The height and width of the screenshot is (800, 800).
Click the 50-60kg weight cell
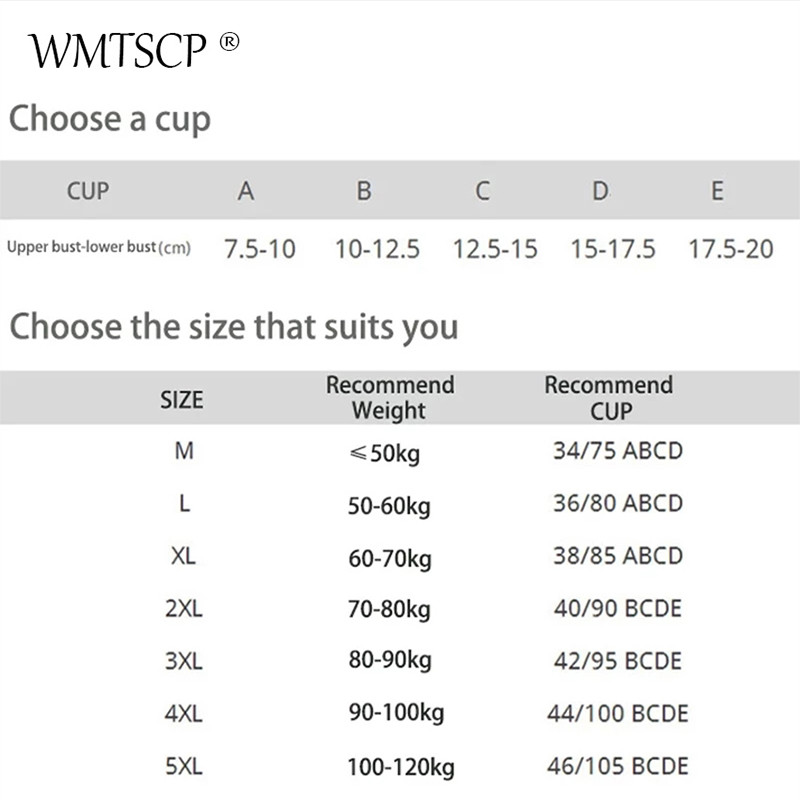tap(389, 506)
